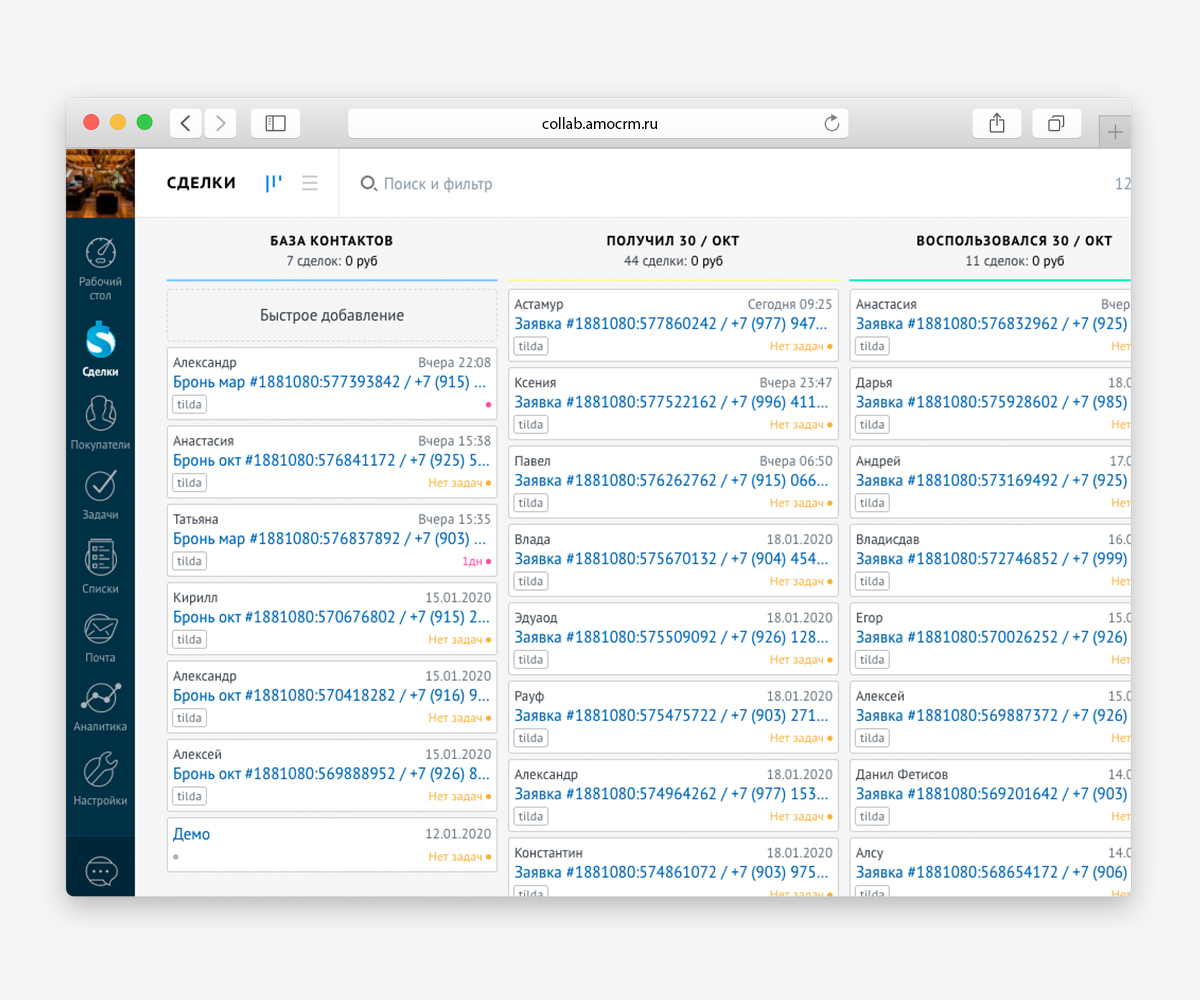Screen dimensions: 1200x1000
Task: Open the Покупатели section
Action: click(100, 423)
